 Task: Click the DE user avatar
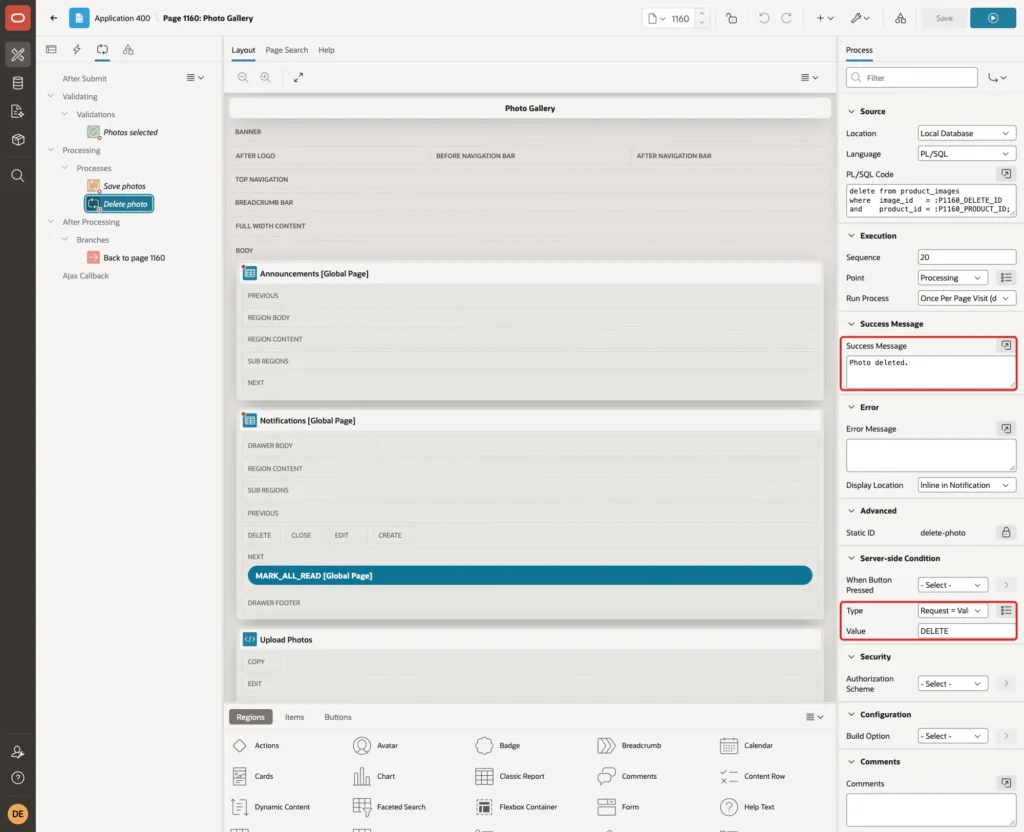[x=18, y=814]
